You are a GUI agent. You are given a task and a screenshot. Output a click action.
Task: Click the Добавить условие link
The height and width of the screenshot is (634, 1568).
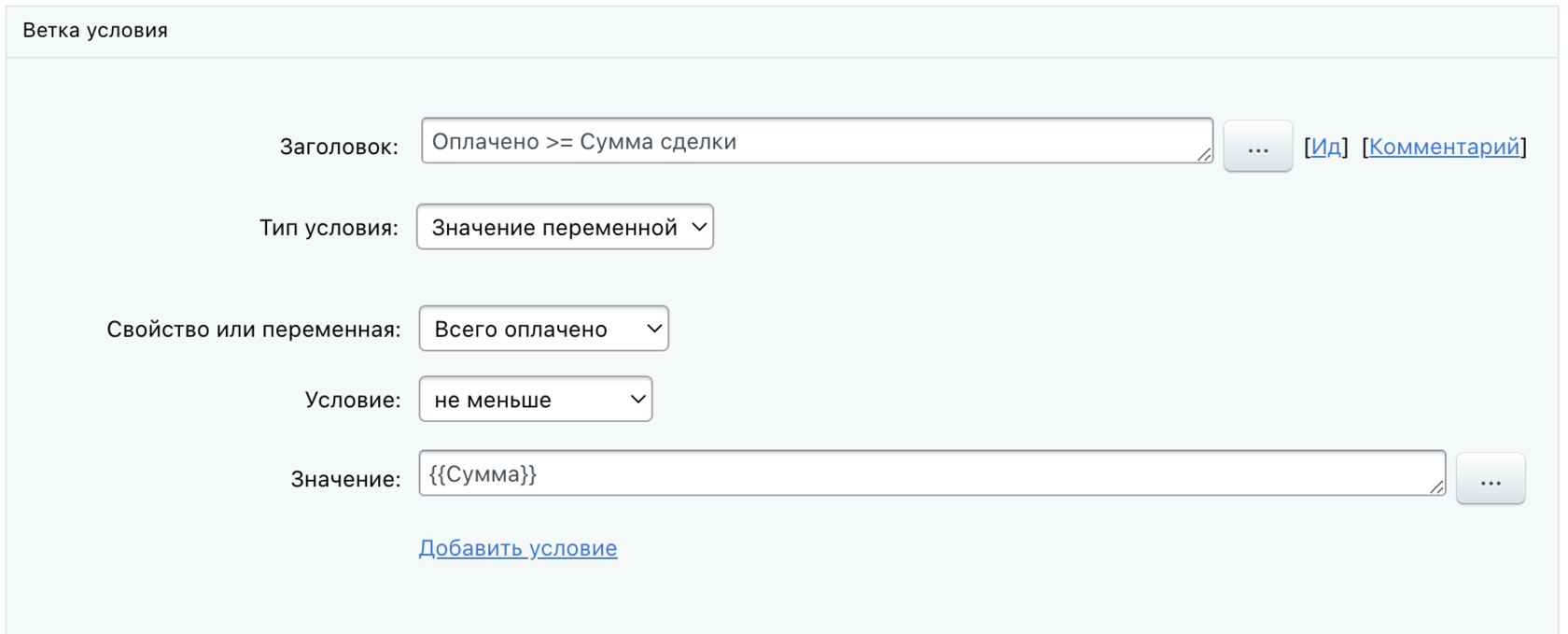coord(518,548)
